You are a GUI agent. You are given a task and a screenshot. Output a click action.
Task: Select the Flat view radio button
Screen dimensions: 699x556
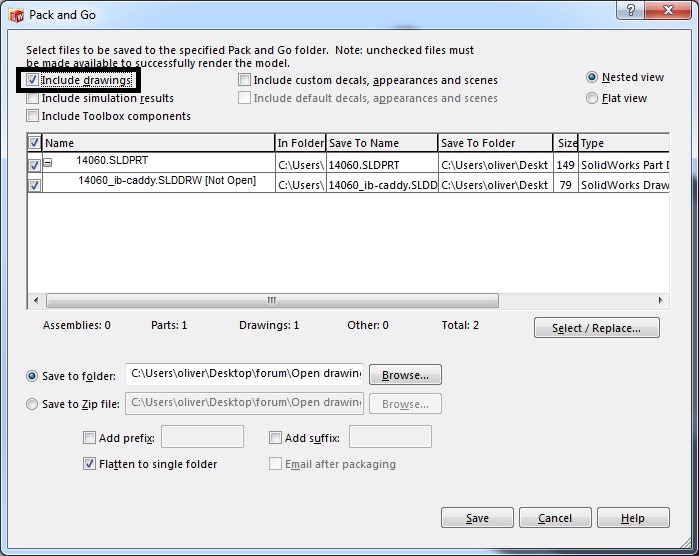click(592, 98)
